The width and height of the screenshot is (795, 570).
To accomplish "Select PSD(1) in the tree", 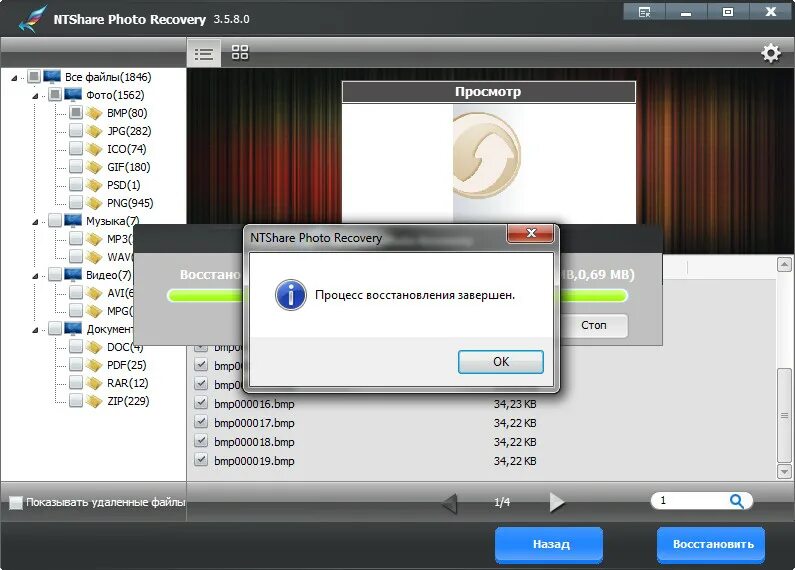I will [x=124, y=185].
